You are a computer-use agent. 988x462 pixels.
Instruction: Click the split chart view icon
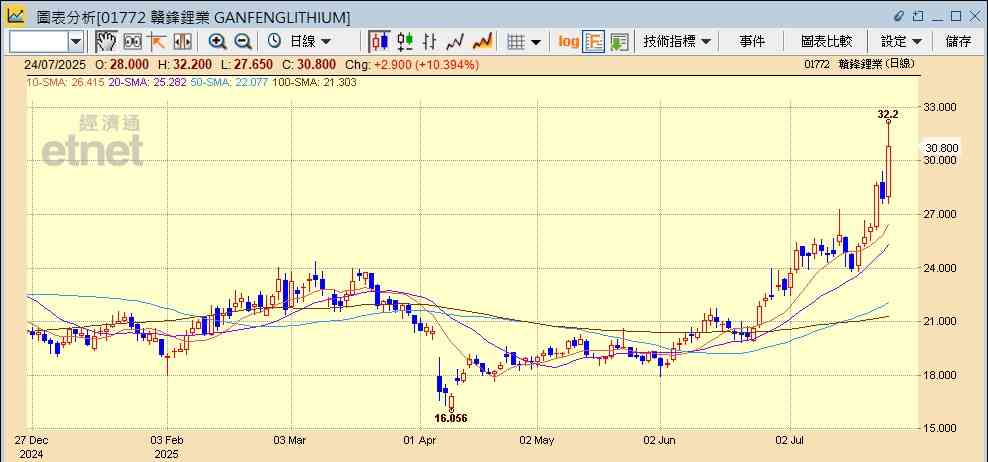point(182,42)
